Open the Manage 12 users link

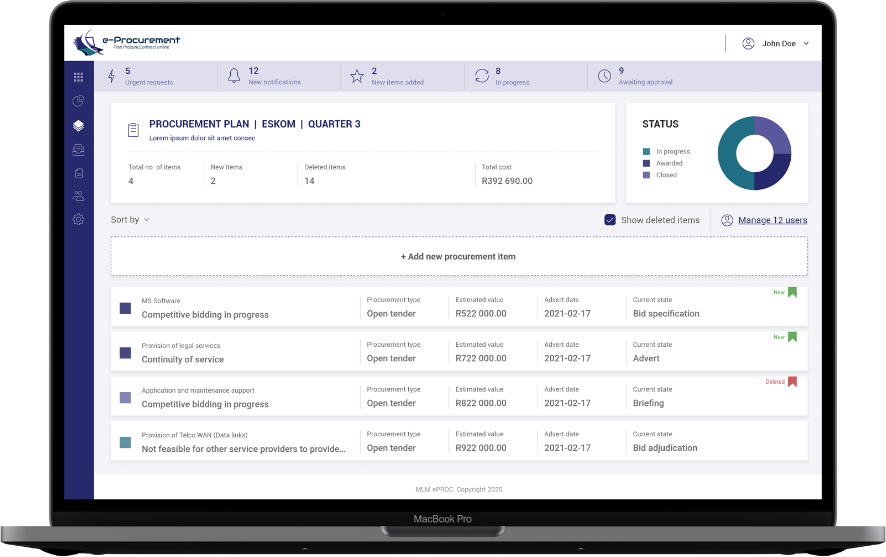click(772, 220)
